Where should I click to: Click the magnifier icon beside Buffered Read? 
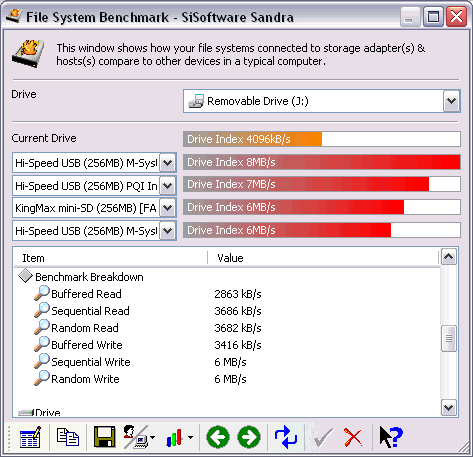pyautogui.click(x=42, y=293)
